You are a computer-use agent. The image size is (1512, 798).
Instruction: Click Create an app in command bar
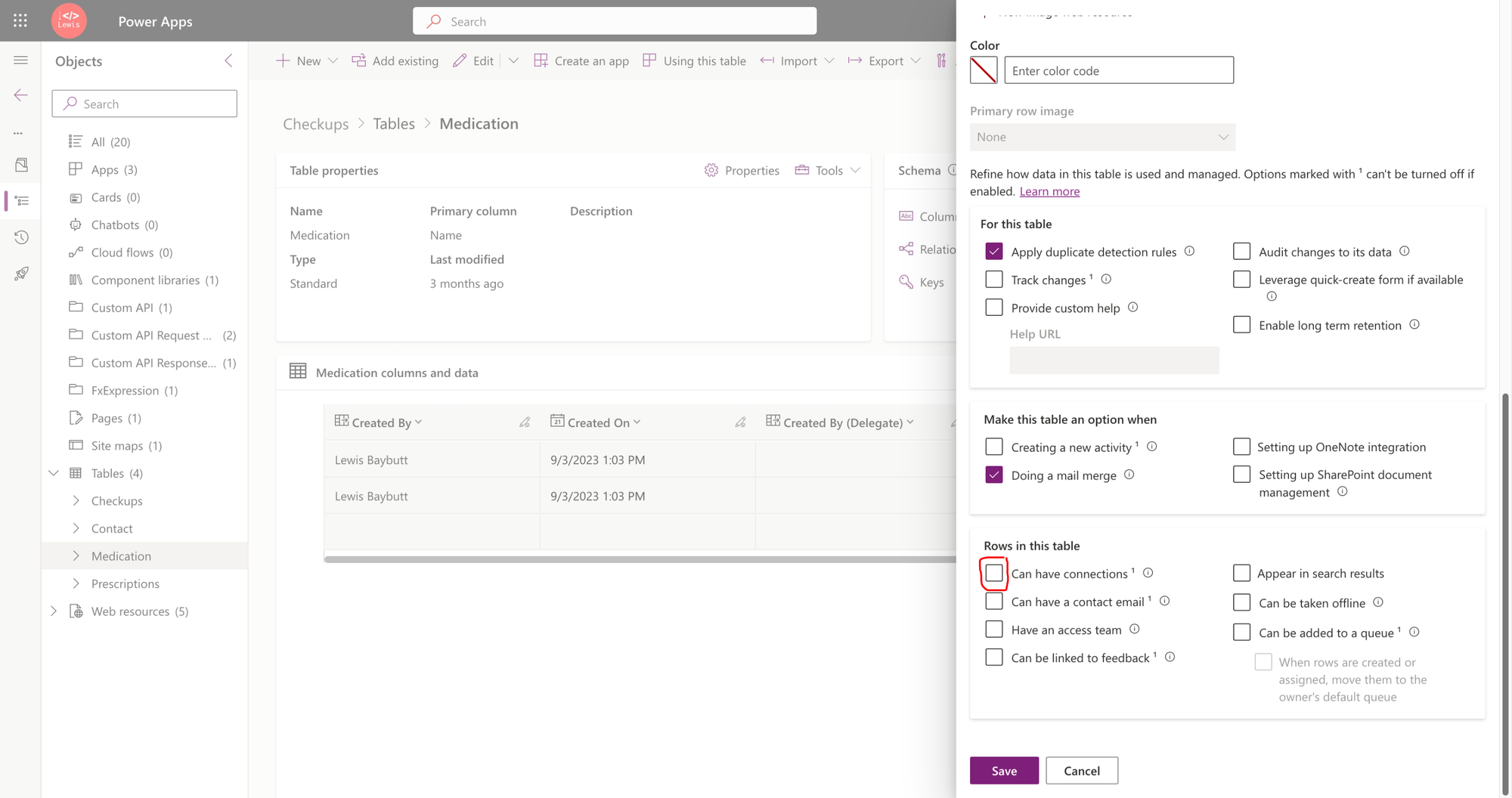tap(581, 60)
